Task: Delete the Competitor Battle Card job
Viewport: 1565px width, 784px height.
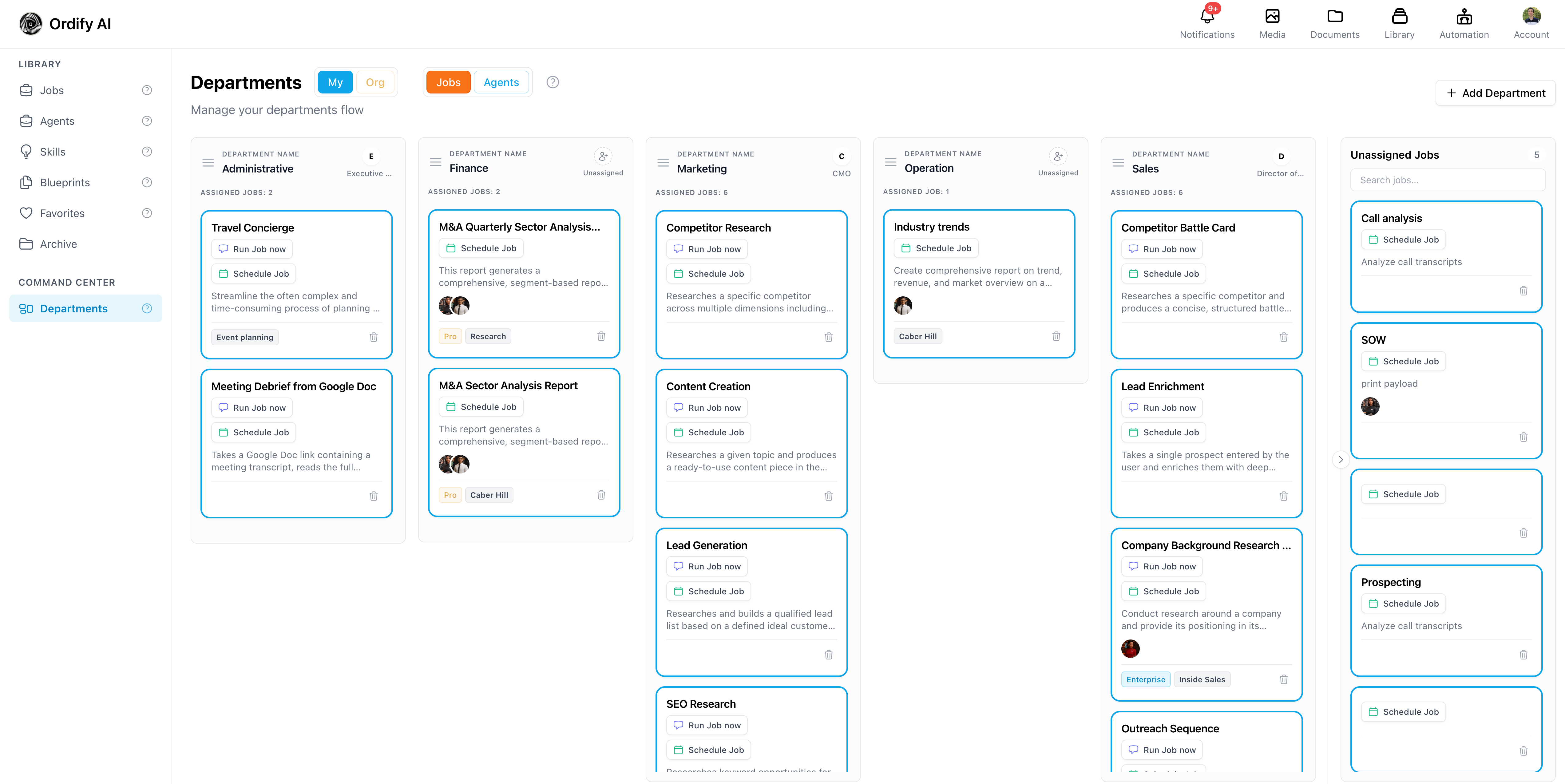Action: (1284, 337)
